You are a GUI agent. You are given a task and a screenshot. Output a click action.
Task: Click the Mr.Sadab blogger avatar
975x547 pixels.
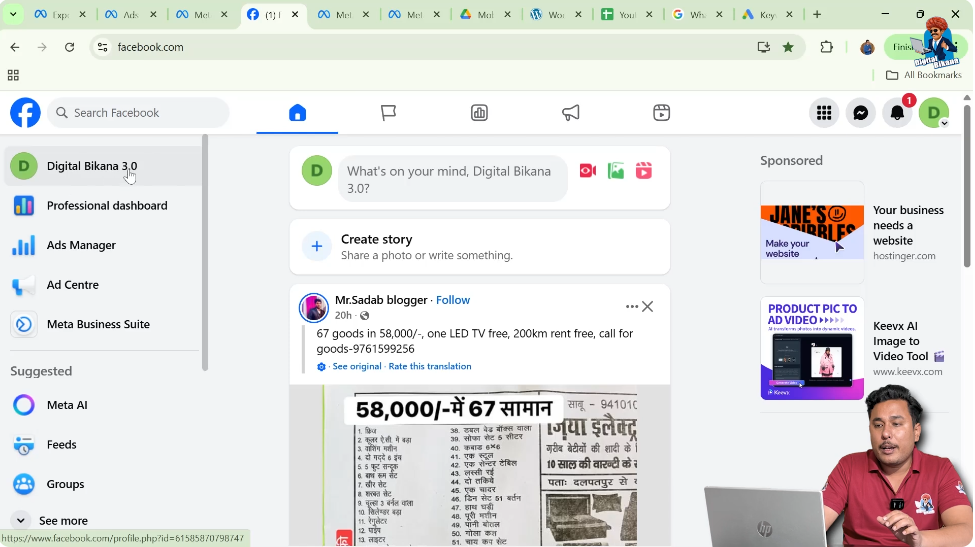click(314, 308)
